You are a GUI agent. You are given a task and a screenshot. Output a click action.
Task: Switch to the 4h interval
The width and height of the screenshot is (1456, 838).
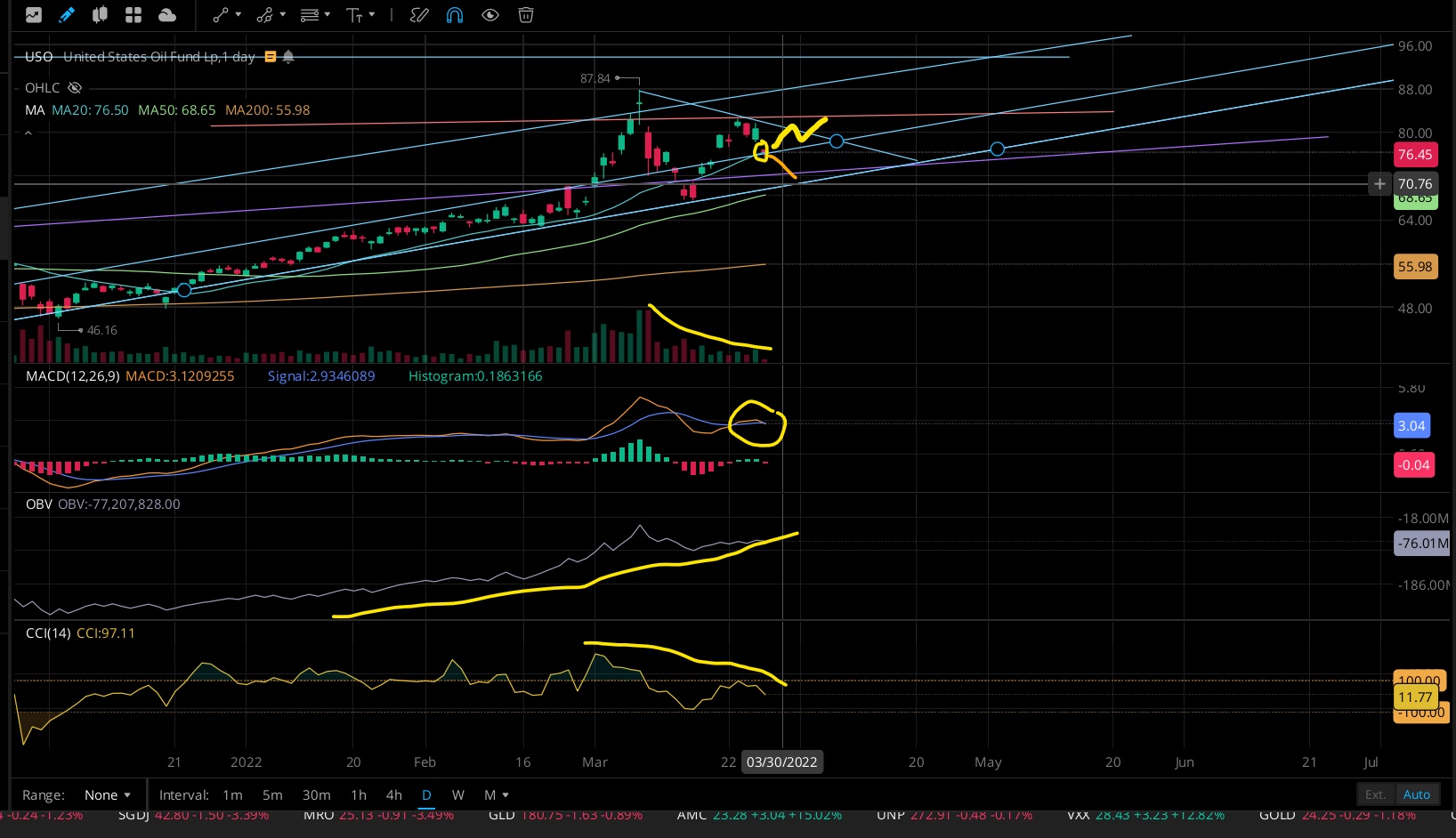[394, 795]
